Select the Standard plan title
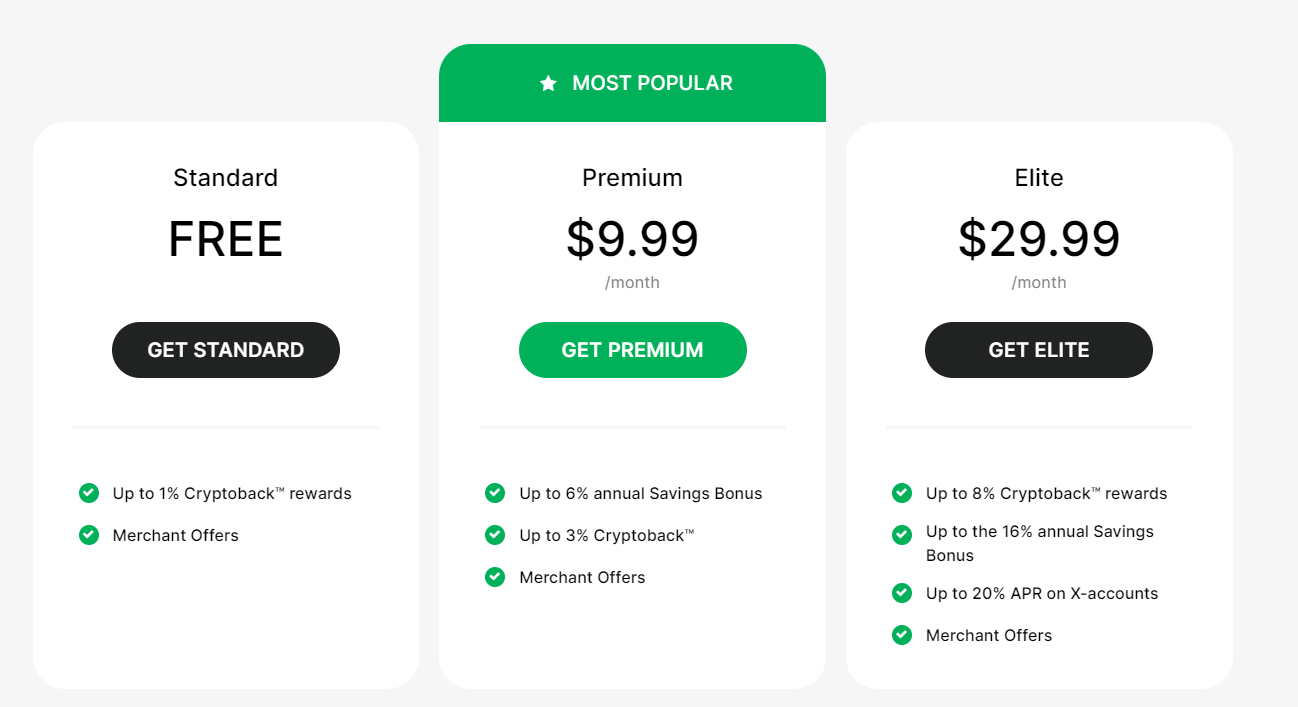The height and width of the screenshot is (707, 1298). click(225, 178)
